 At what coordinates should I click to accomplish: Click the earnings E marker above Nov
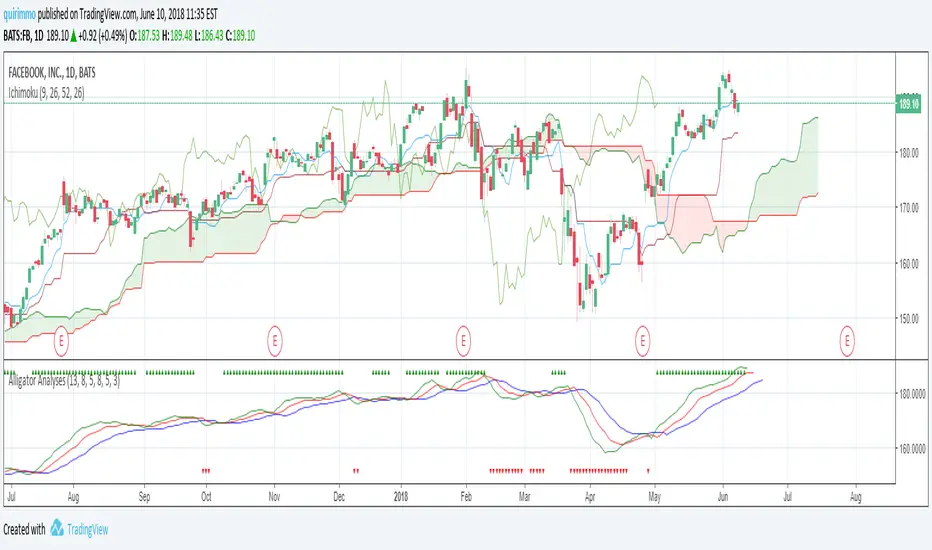tap(274, 341)
